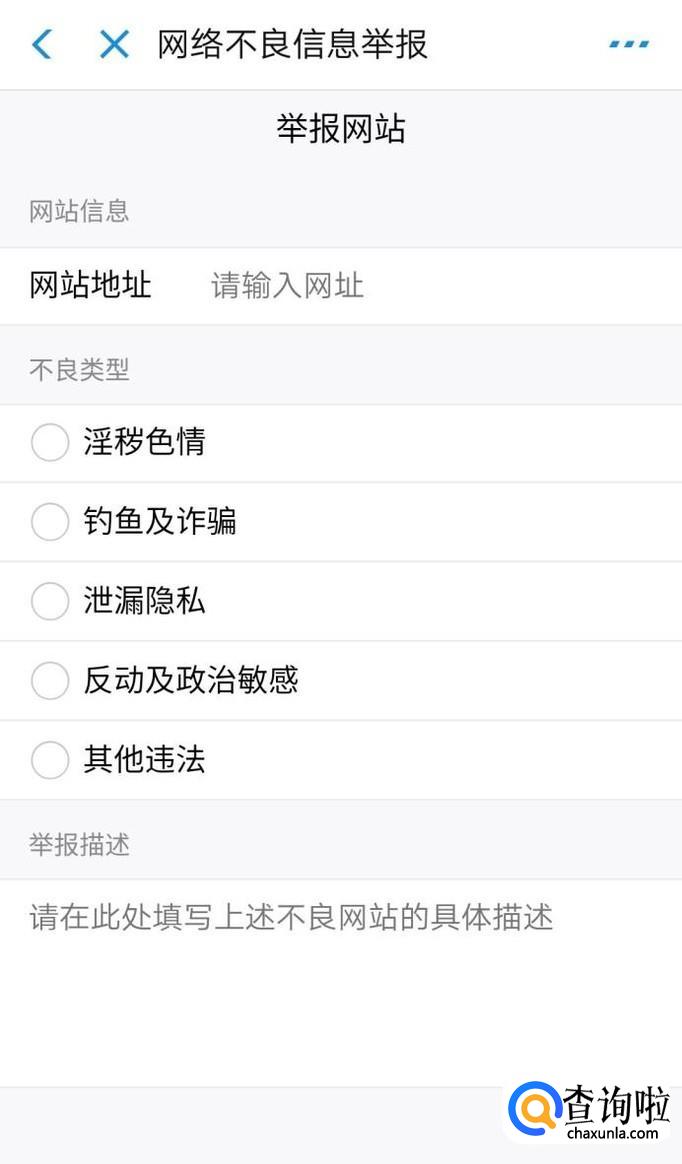This screenshot has height=1164, width=682.
Task: Open the three-dot more options menu
Action: [629, 44]
